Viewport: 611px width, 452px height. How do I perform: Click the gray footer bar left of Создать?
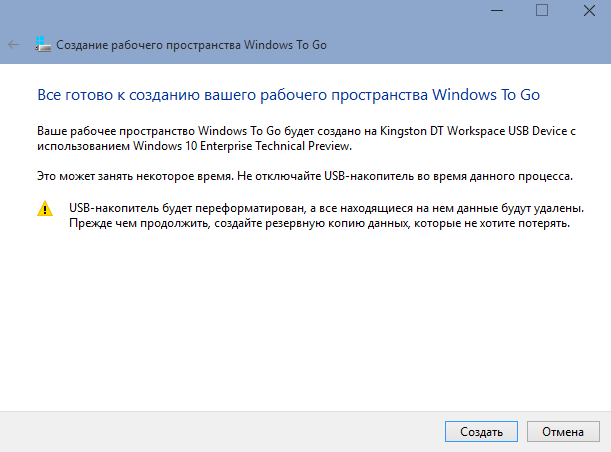tap(222, 431)
